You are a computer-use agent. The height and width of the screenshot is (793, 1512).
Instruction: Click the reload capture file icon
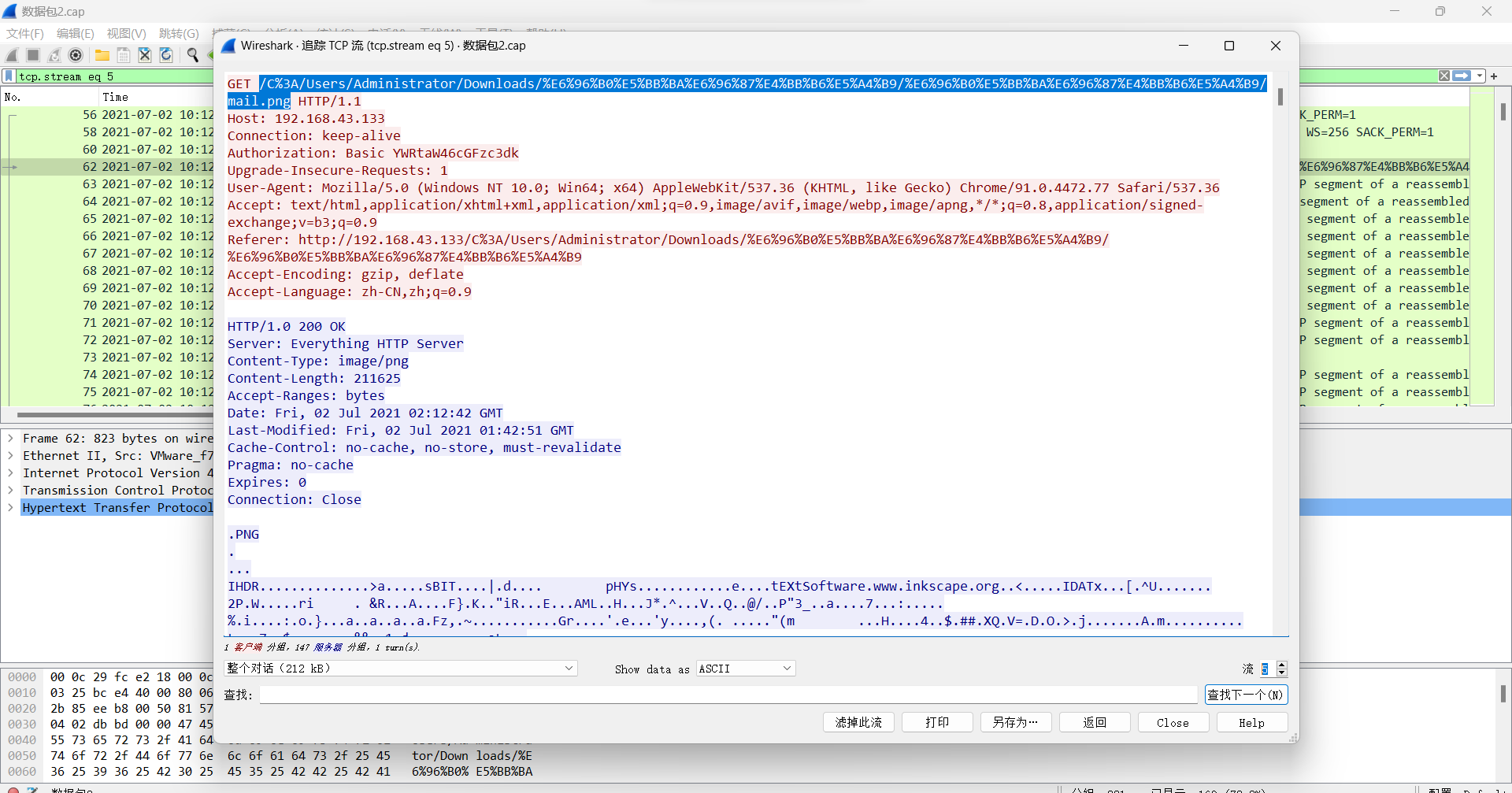click(x=166, y=55)
